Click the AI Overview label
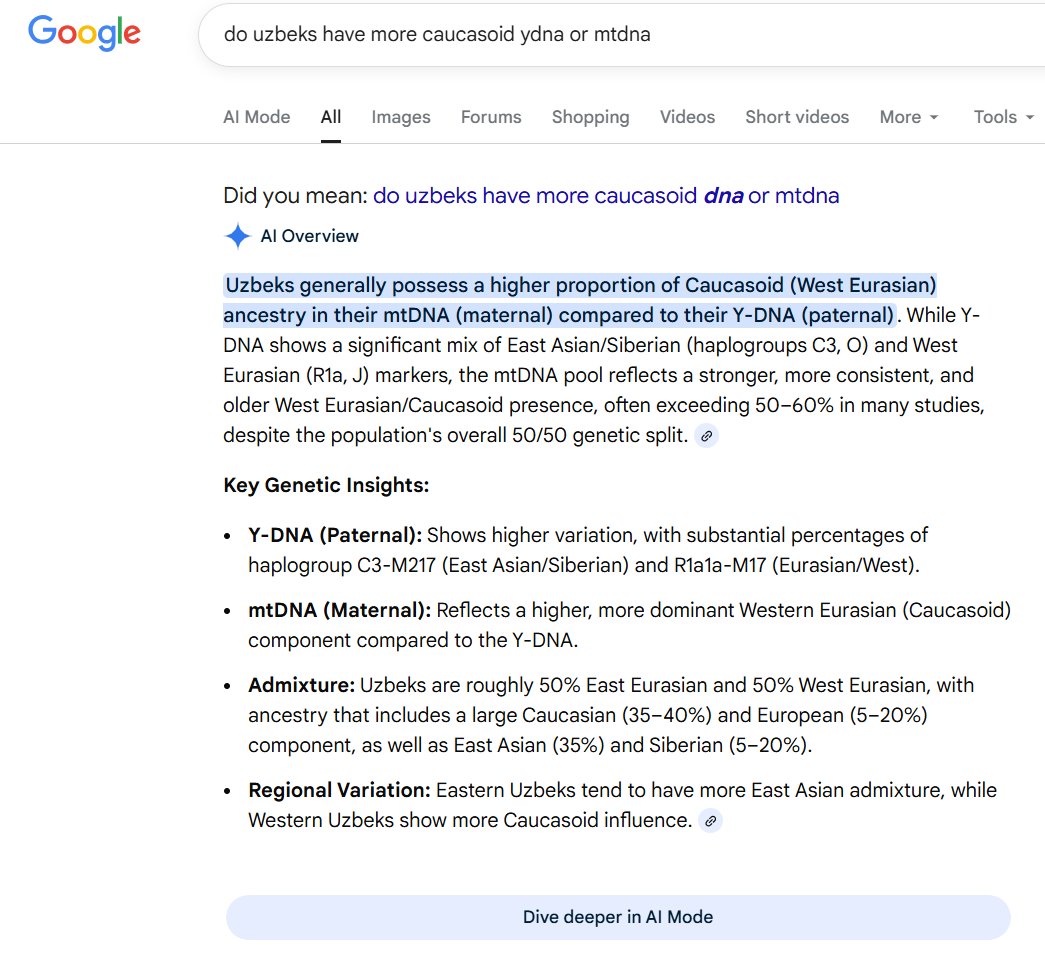1045x955 pixels. pos(309,236)
